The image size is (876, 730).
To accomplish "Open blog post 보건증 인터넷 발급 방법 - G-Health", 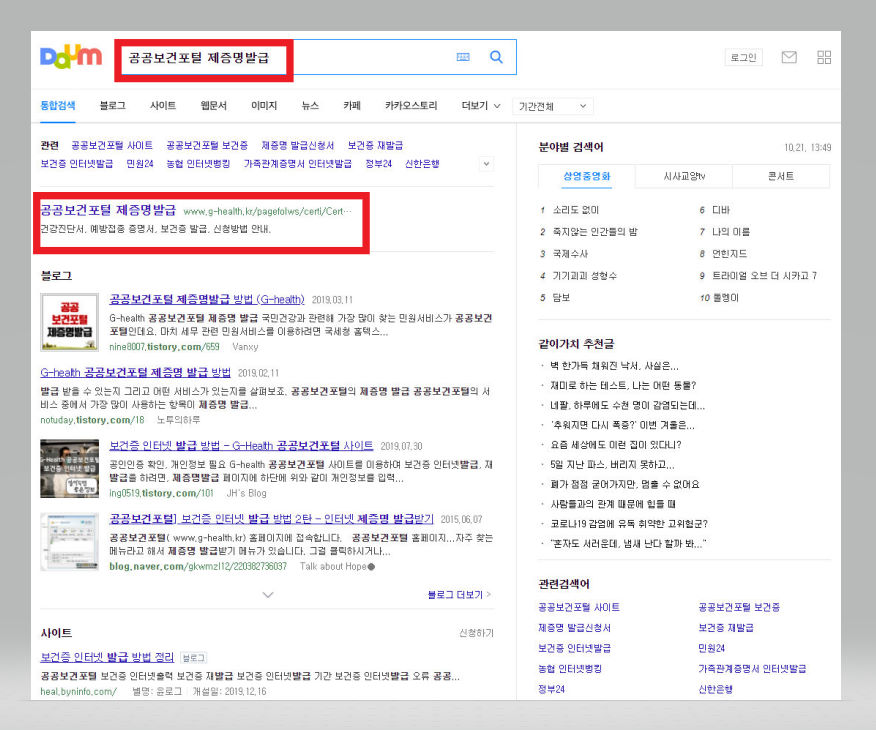I will [x=241, y=446].
